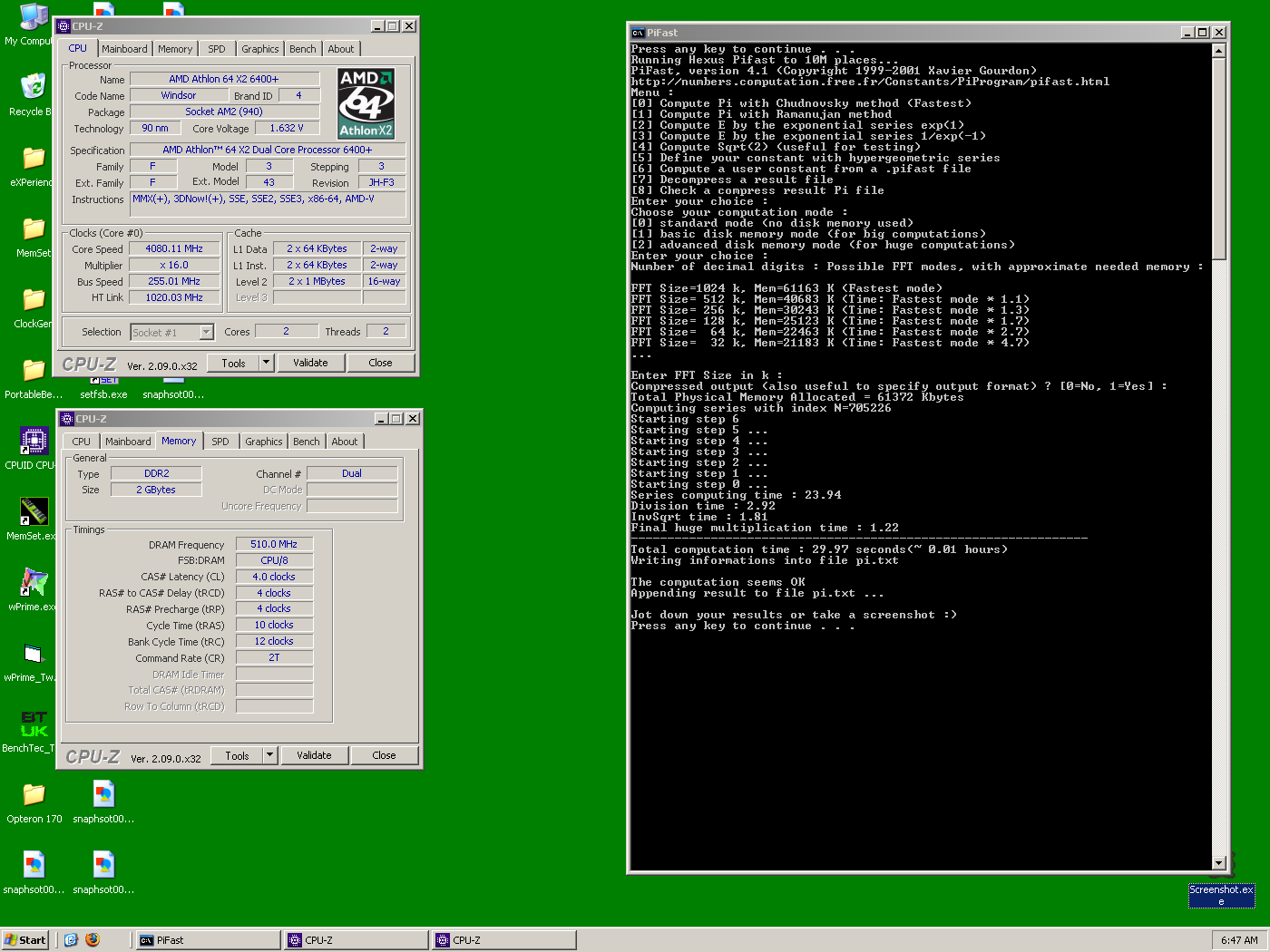Open Graphics tab in upper CPU-Z
Screen dimensions: 1270x952
[x=260, y=49]
